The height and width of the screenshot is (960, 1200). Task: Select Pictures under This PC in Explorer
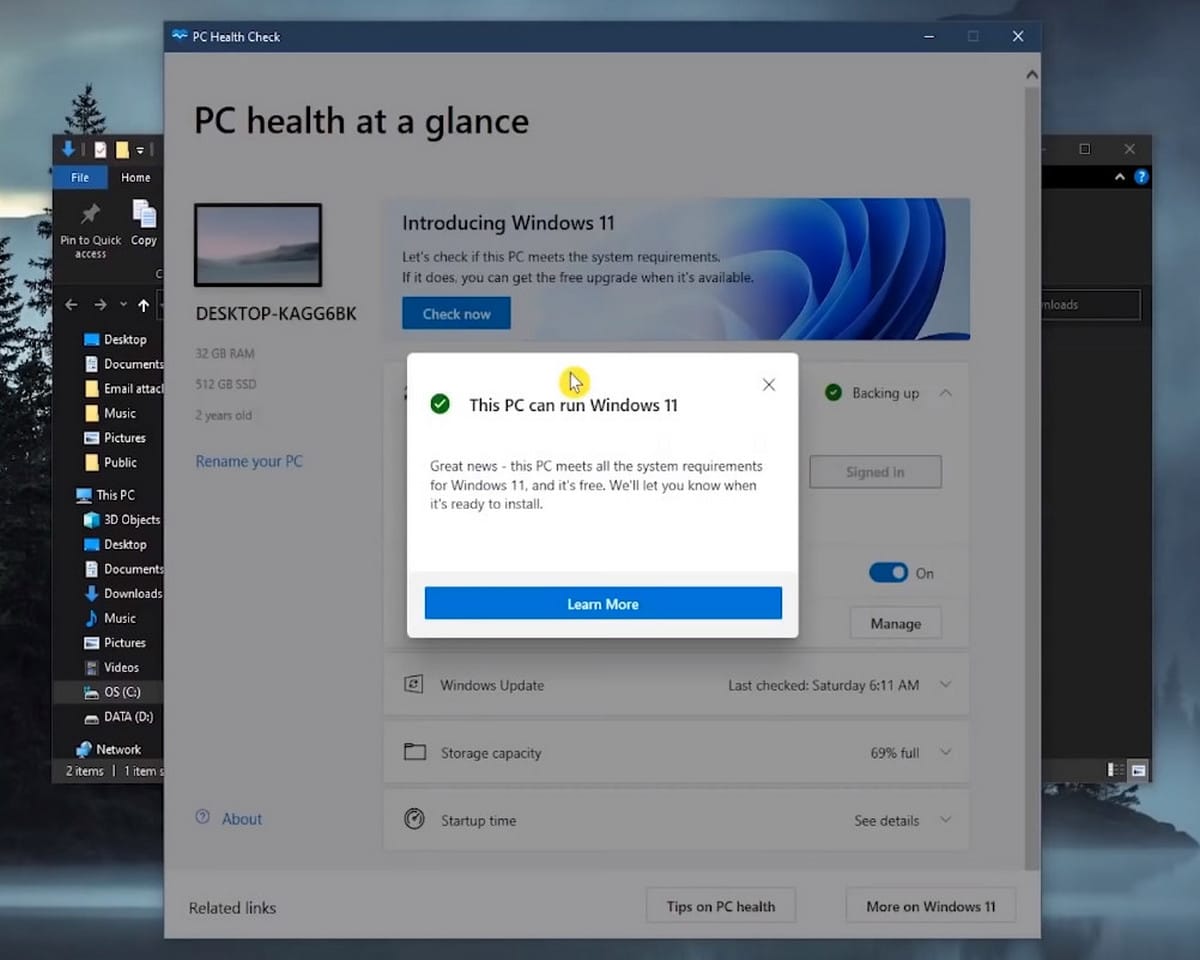(x=115, y=643)
